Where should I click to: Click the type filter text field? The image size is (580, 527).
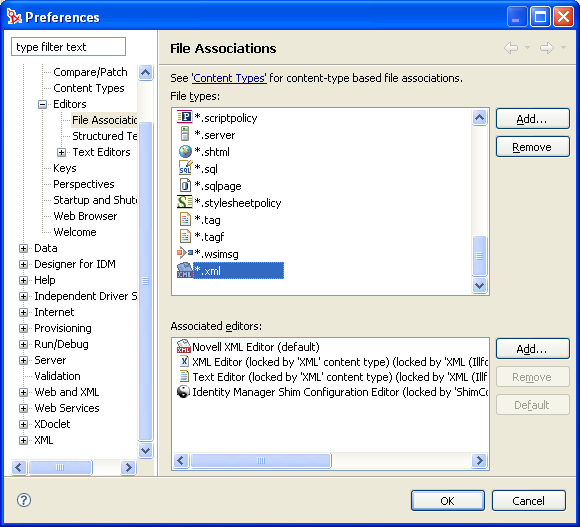[68, 47]
